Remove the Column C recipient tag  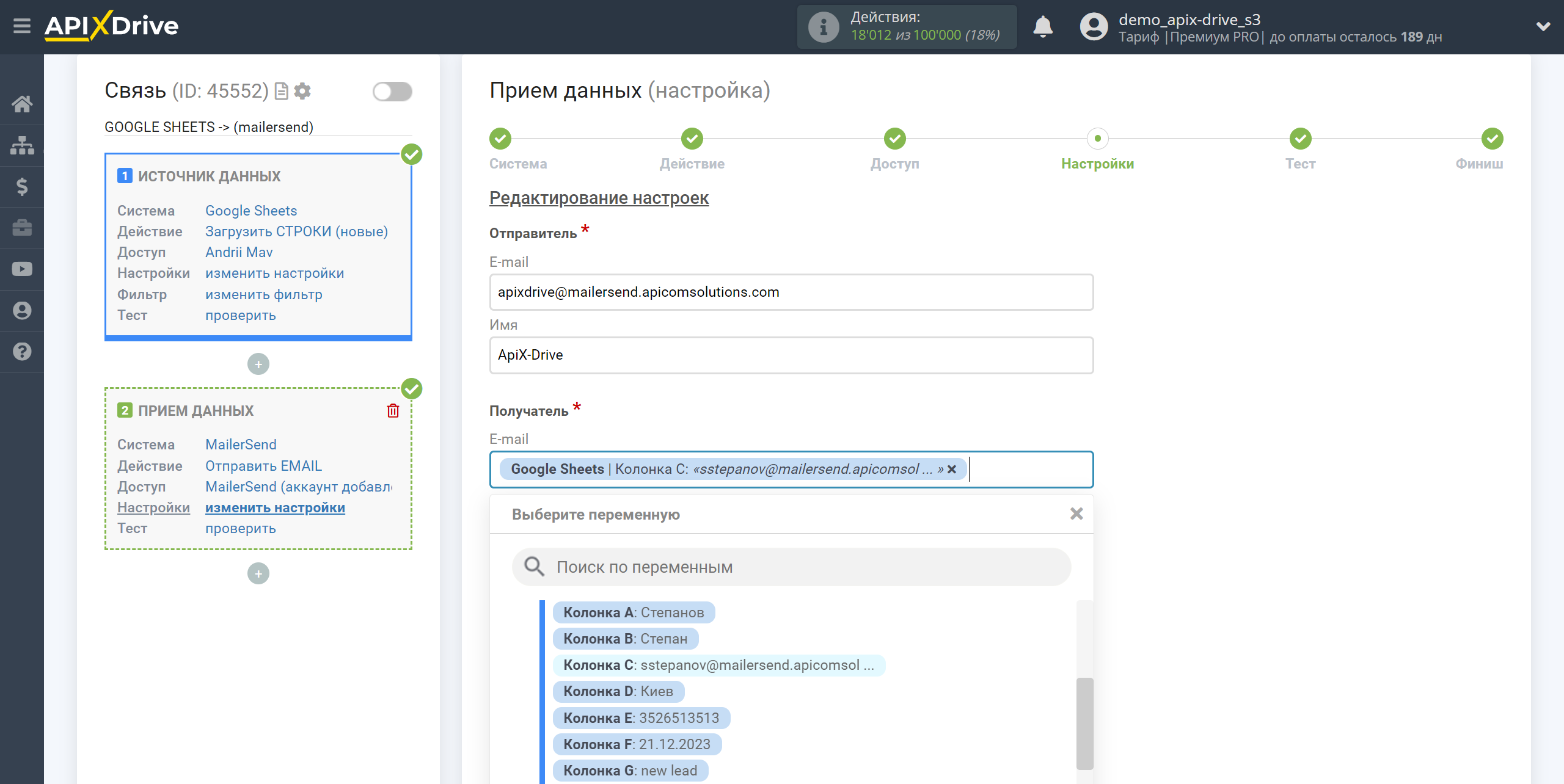(952, 470)
